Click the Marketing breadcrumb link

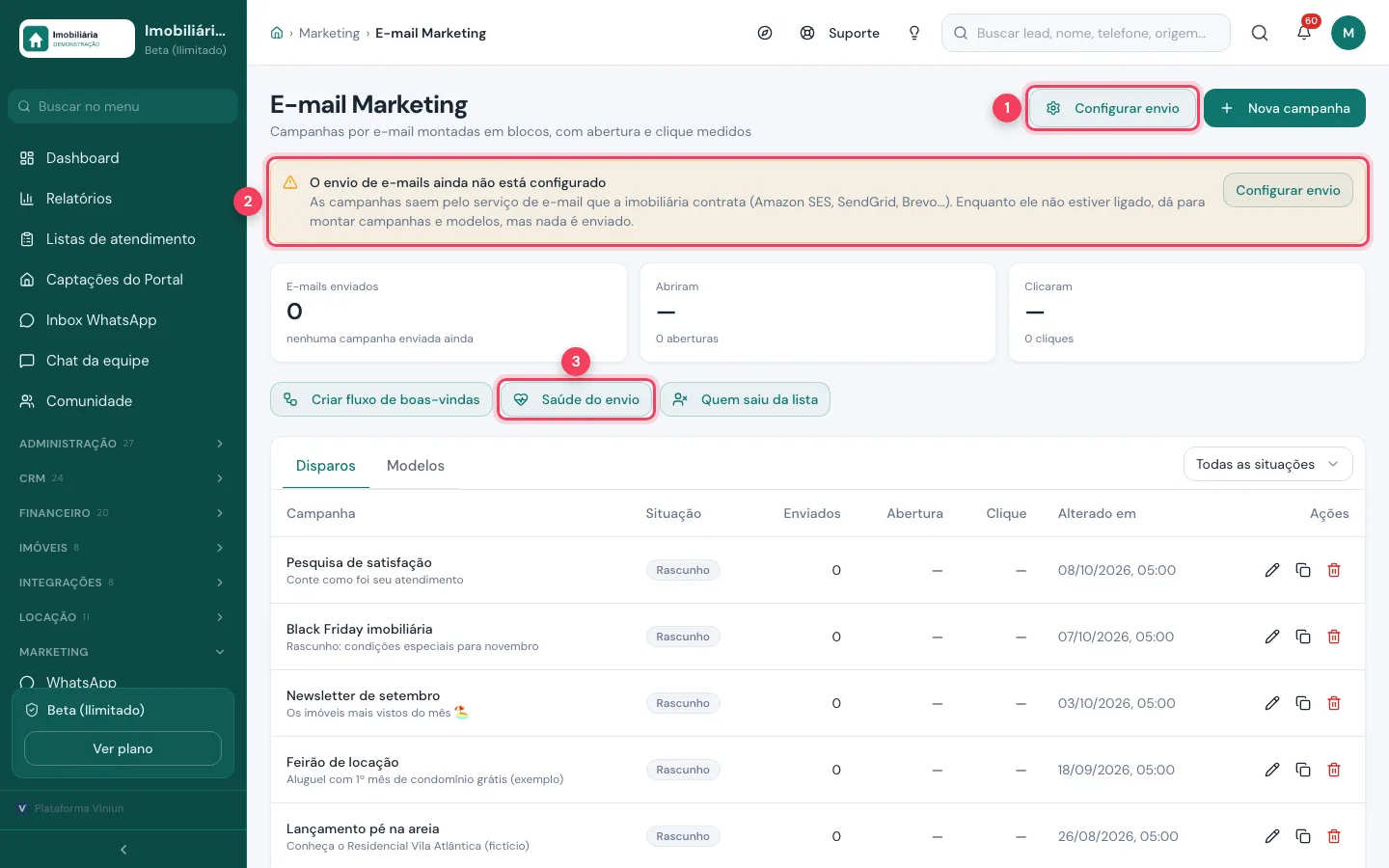(x=329, y=33)
